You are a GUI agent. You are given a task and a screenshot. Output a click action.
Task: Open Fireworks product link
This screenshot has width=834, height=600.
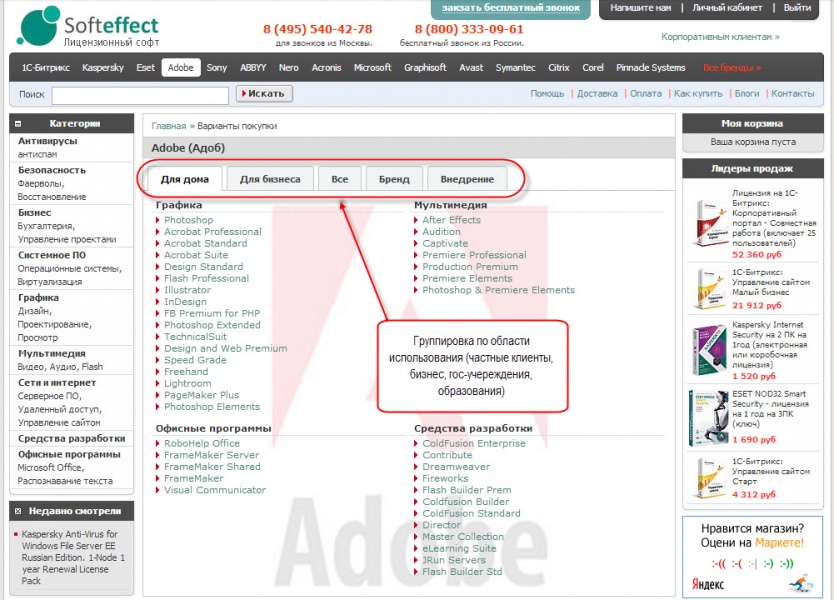coord(445,478)
